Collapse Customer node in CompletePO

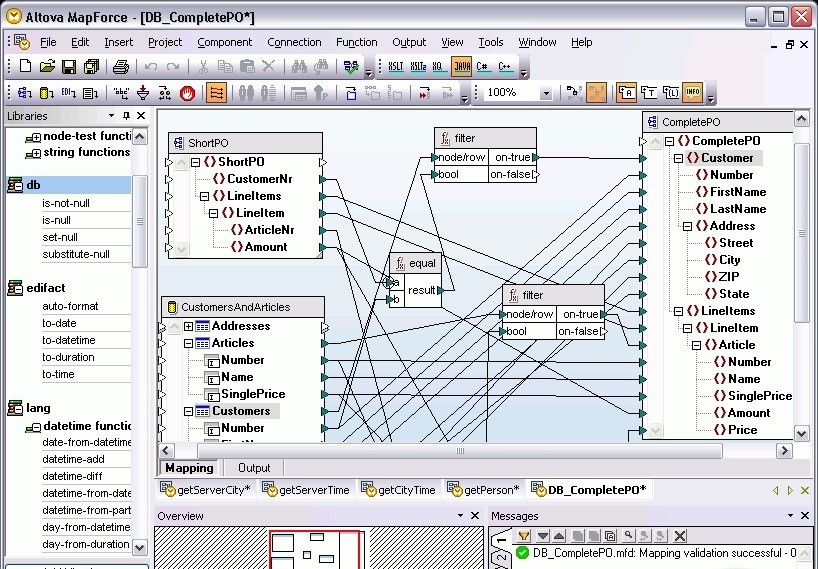coord(679,158)
